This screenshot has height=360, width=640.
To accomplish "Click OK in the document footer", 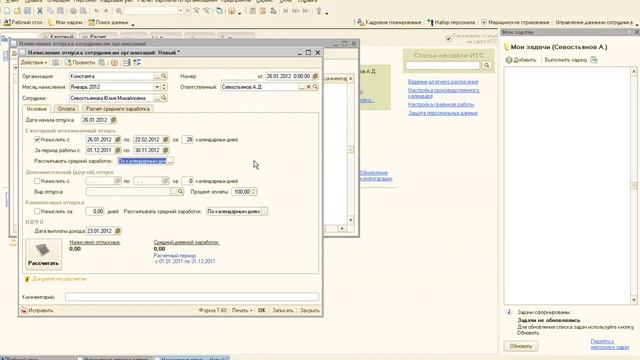I will click(x=262, y=311).
